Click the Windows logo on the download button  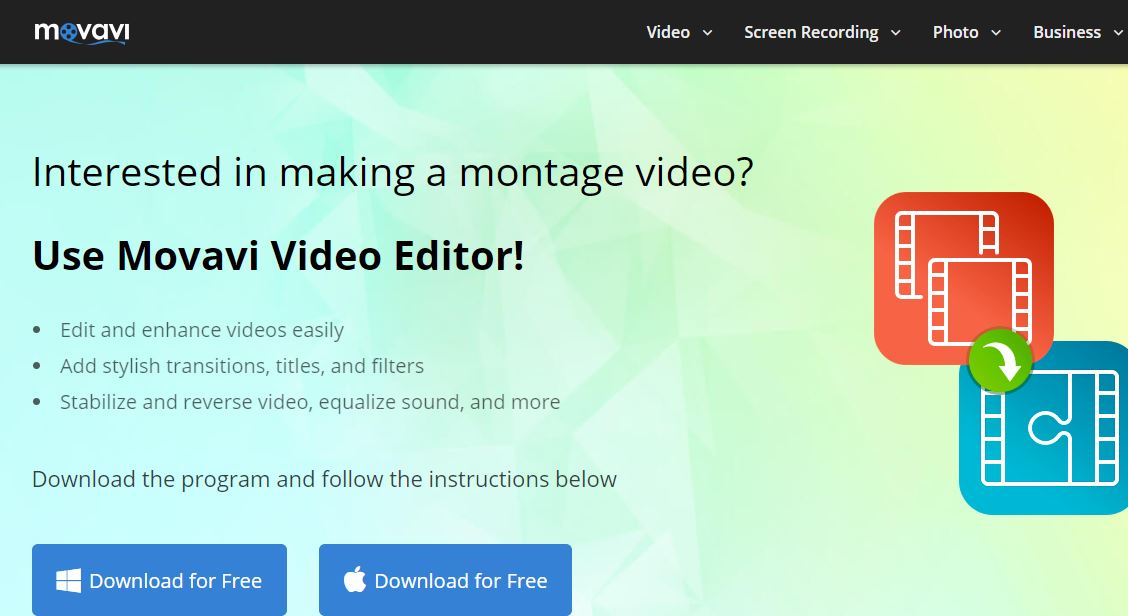[x=69, y=581]
